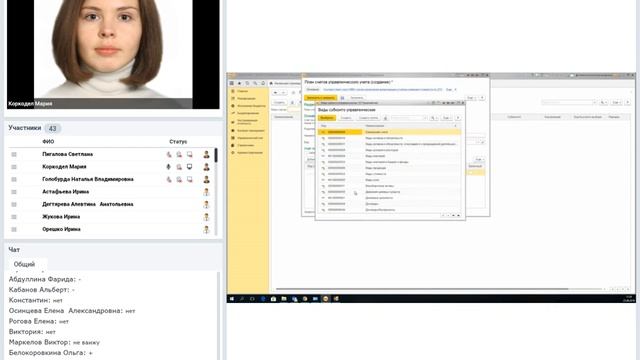Open search button dropdown in background list window
The width and height of the screenshot is (640, 360).
[x=603, y=102]
